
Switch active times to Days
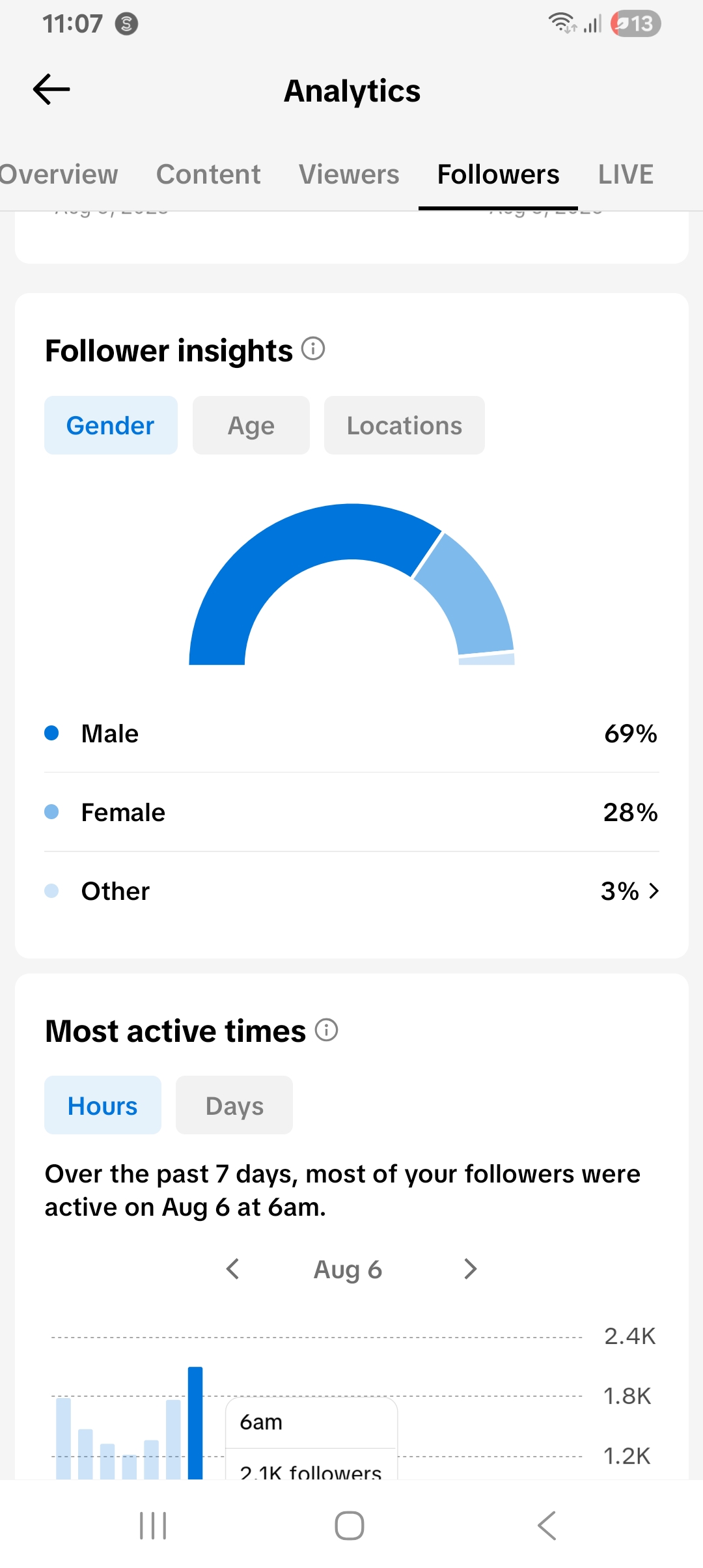[234, 1105]
